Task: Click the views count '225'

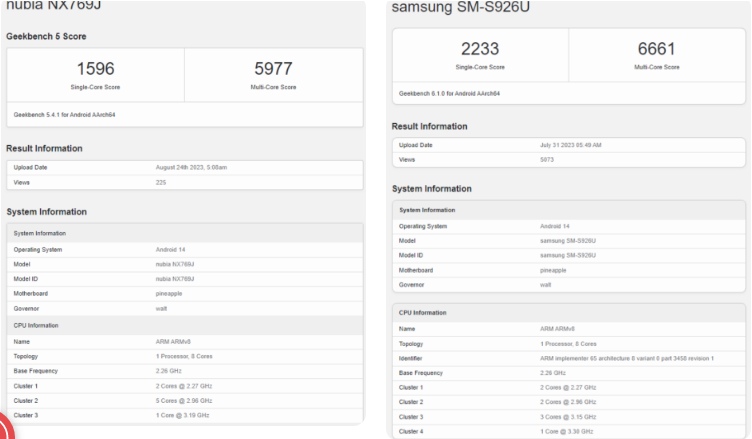Action: [161, 182]
